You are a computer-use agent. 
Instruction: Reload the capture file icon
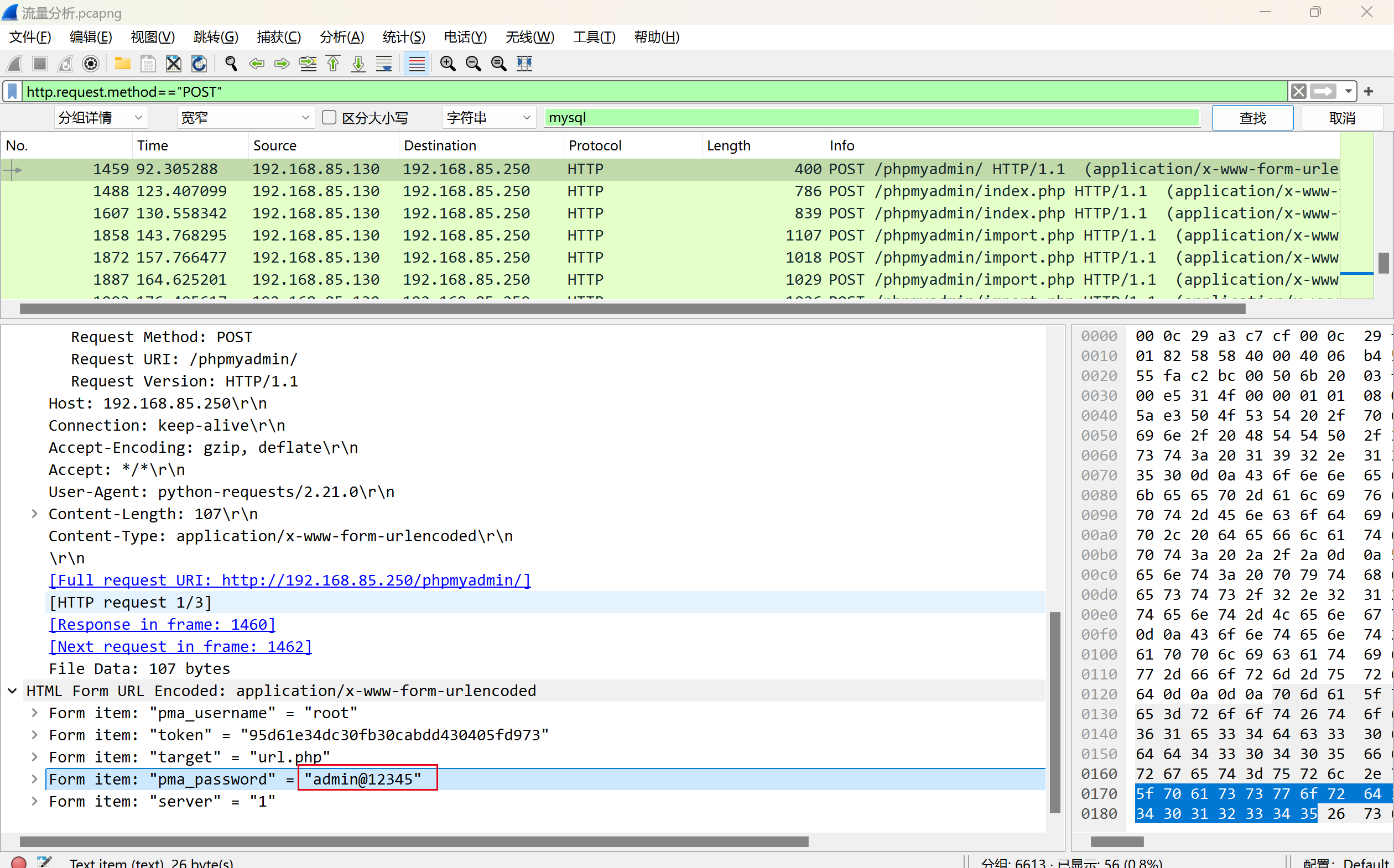[199, 63]
